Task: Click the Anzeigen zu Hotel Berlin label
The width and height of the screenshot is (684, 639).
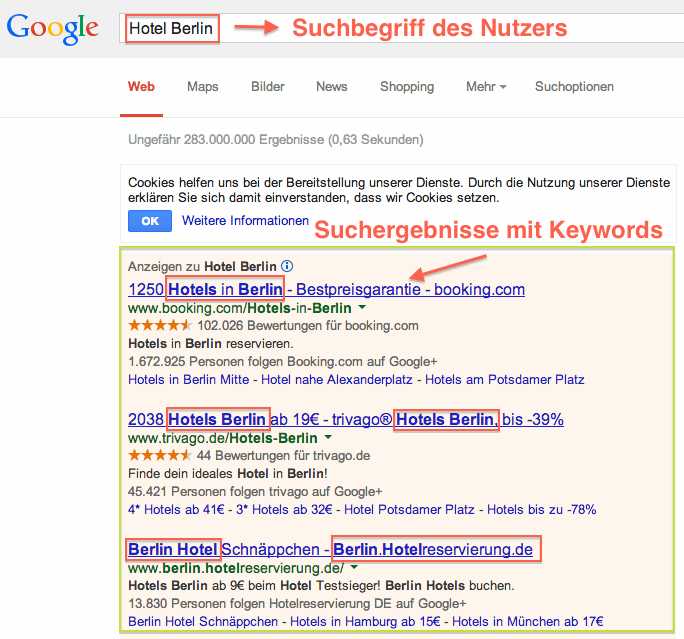Action: click(202, 266)
